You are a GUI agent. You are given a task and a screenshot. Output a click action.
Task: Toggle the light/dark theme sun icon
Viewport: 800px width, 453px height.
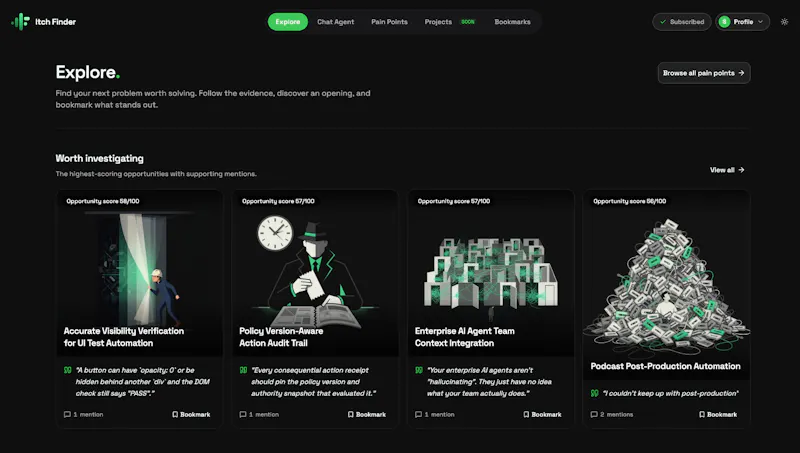coord(784,22)
